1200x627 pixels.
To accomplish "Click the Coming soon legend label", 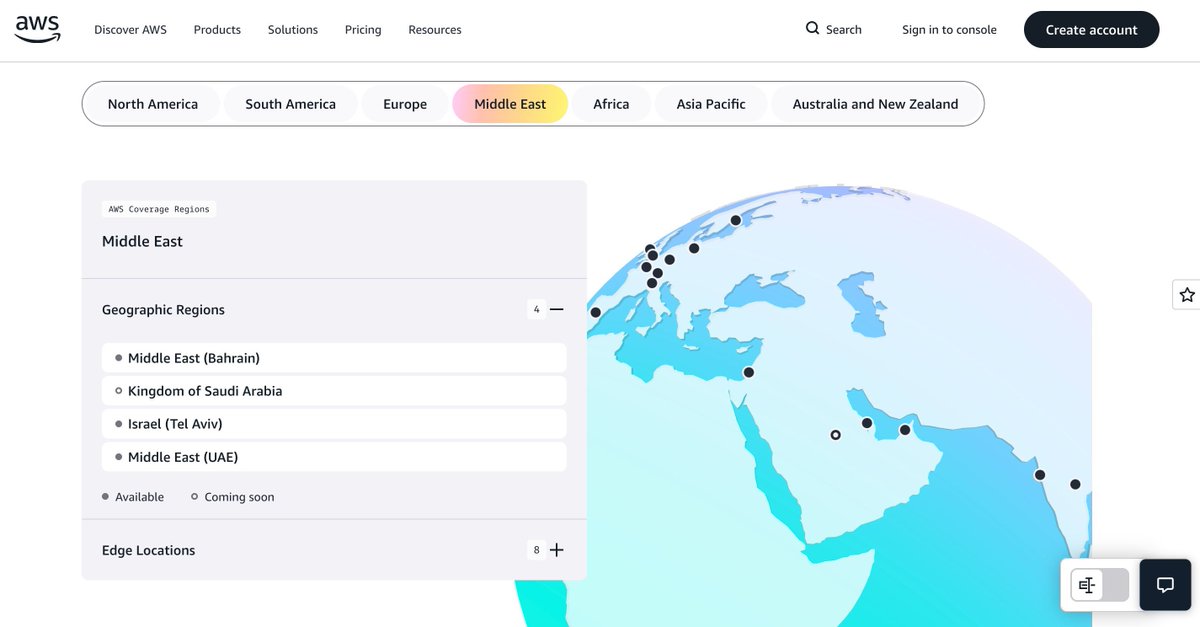I will pos(239,497).
